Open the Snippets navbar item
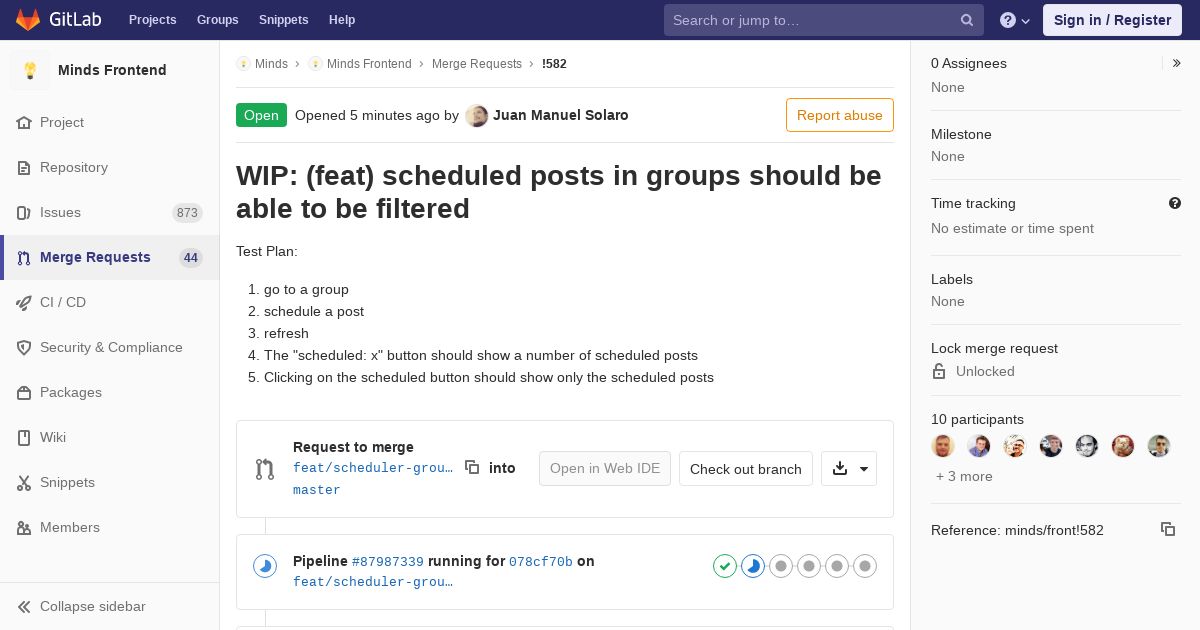 coord(283,20)
